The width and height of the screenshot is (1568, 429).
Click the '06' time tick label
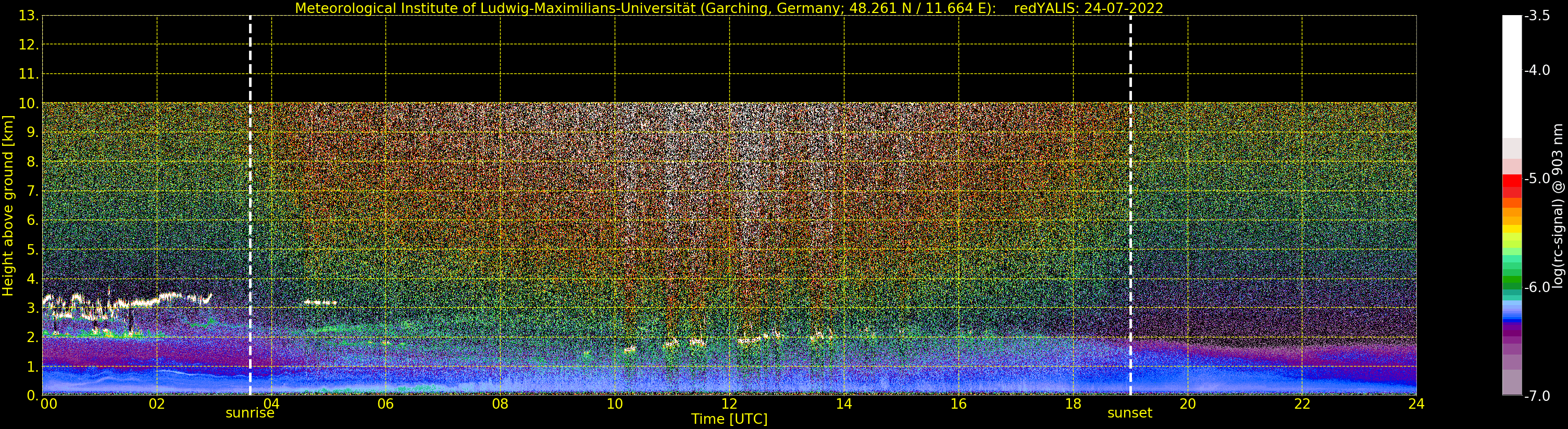386,404
